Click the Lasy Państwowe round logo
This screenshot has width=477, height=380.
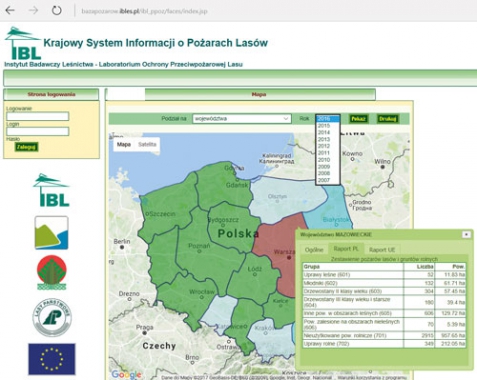pyautogui.click(x=52, y=317)
